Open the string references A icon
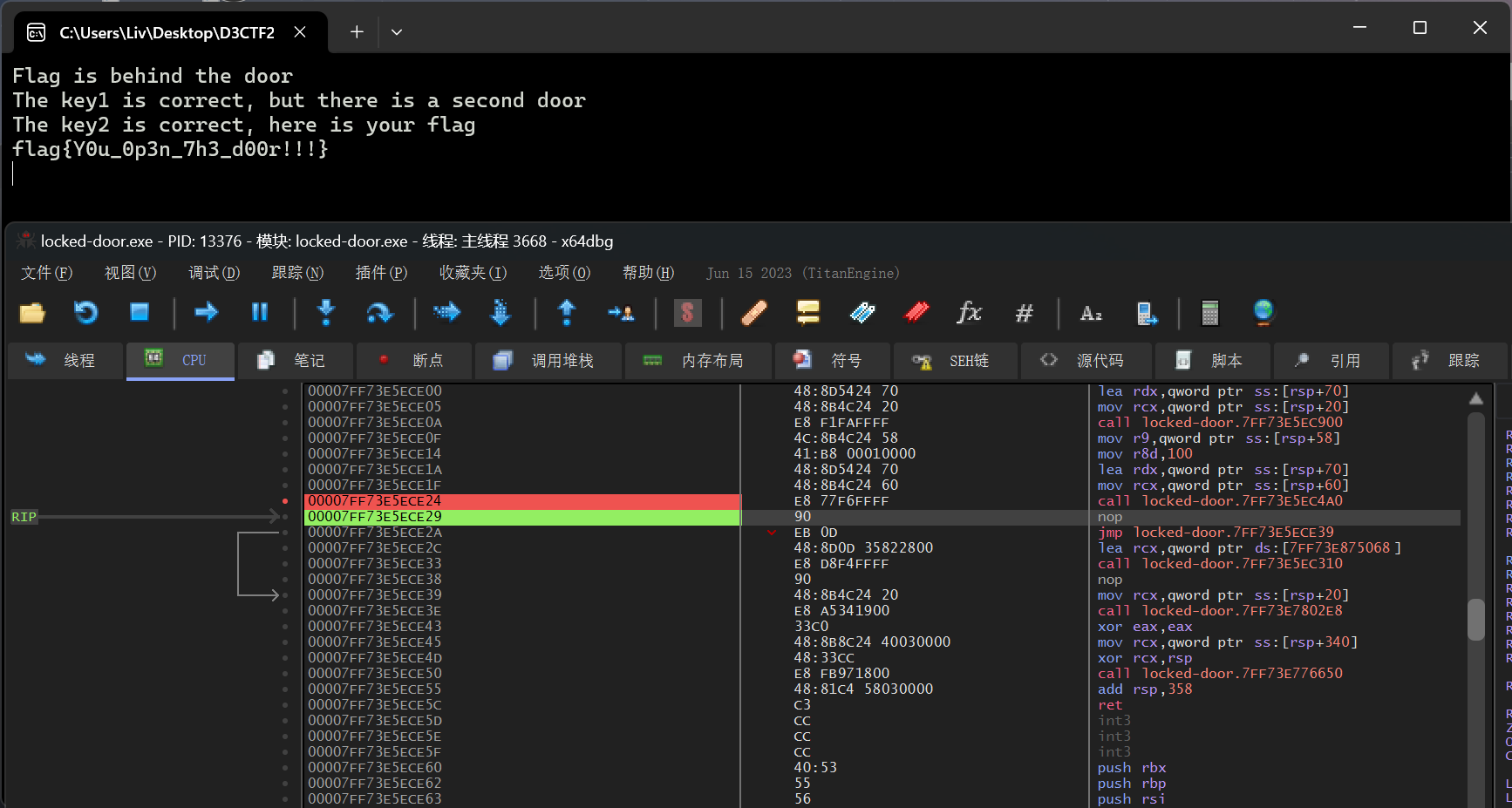 (x=1091, y=313)
